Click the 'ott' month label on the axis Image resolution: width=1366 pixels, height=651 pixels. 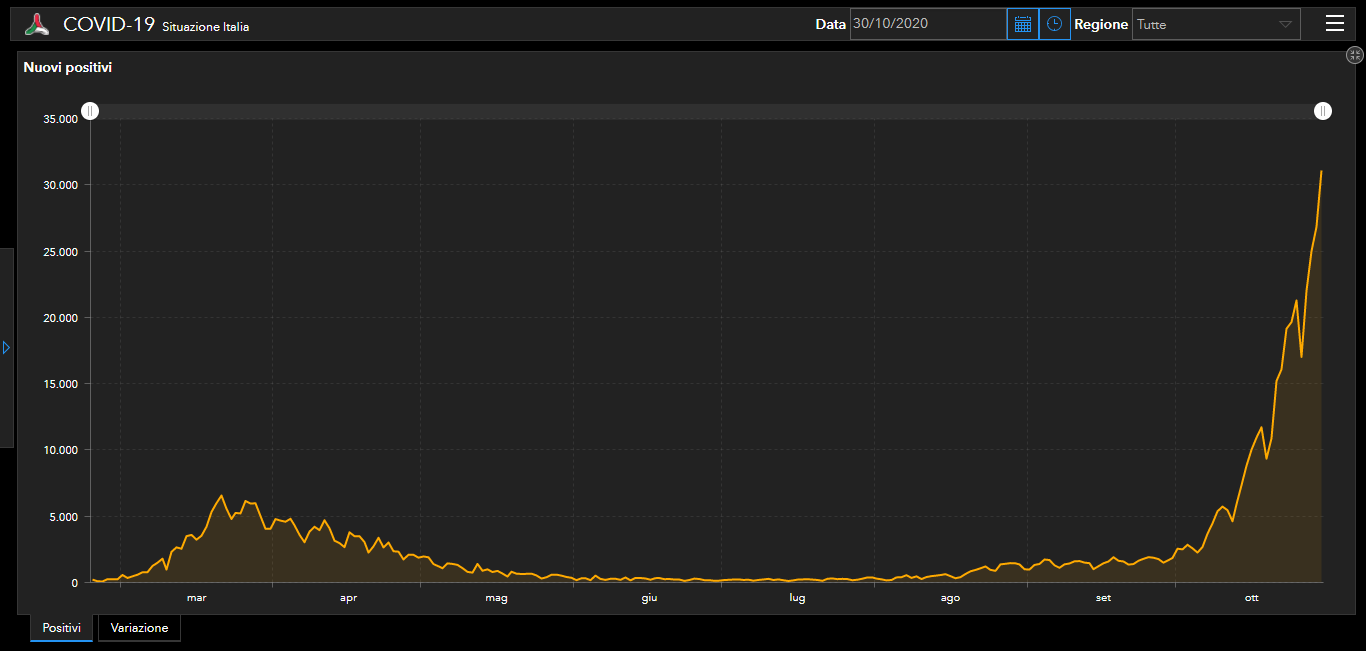[1251, 598]
